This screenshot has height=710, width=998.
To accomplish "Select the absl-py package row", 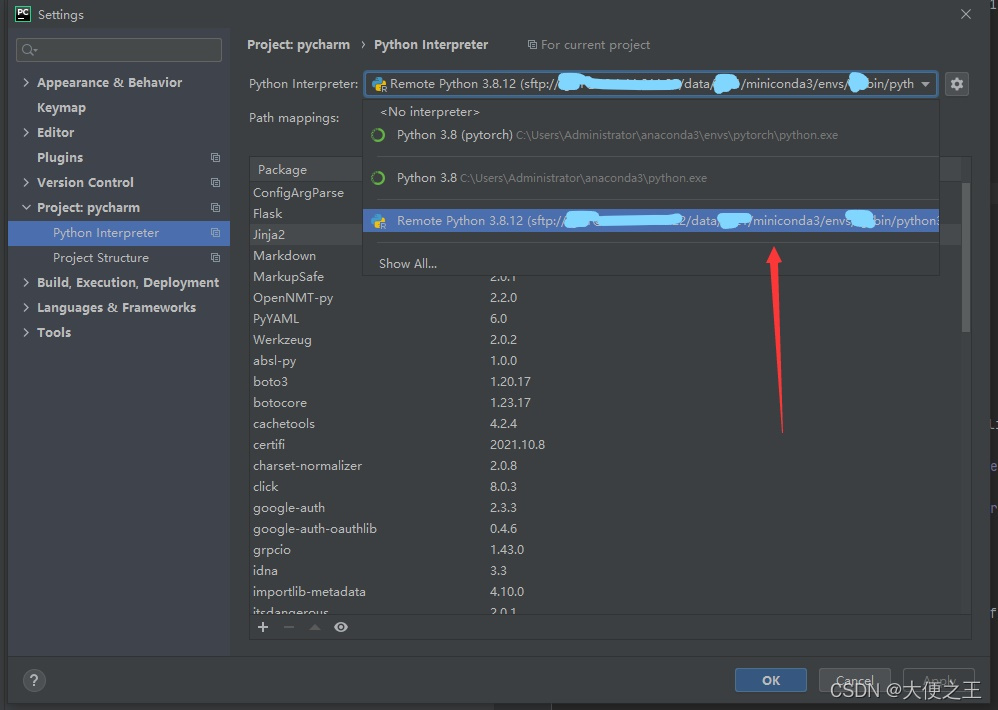I will [605, 361].
